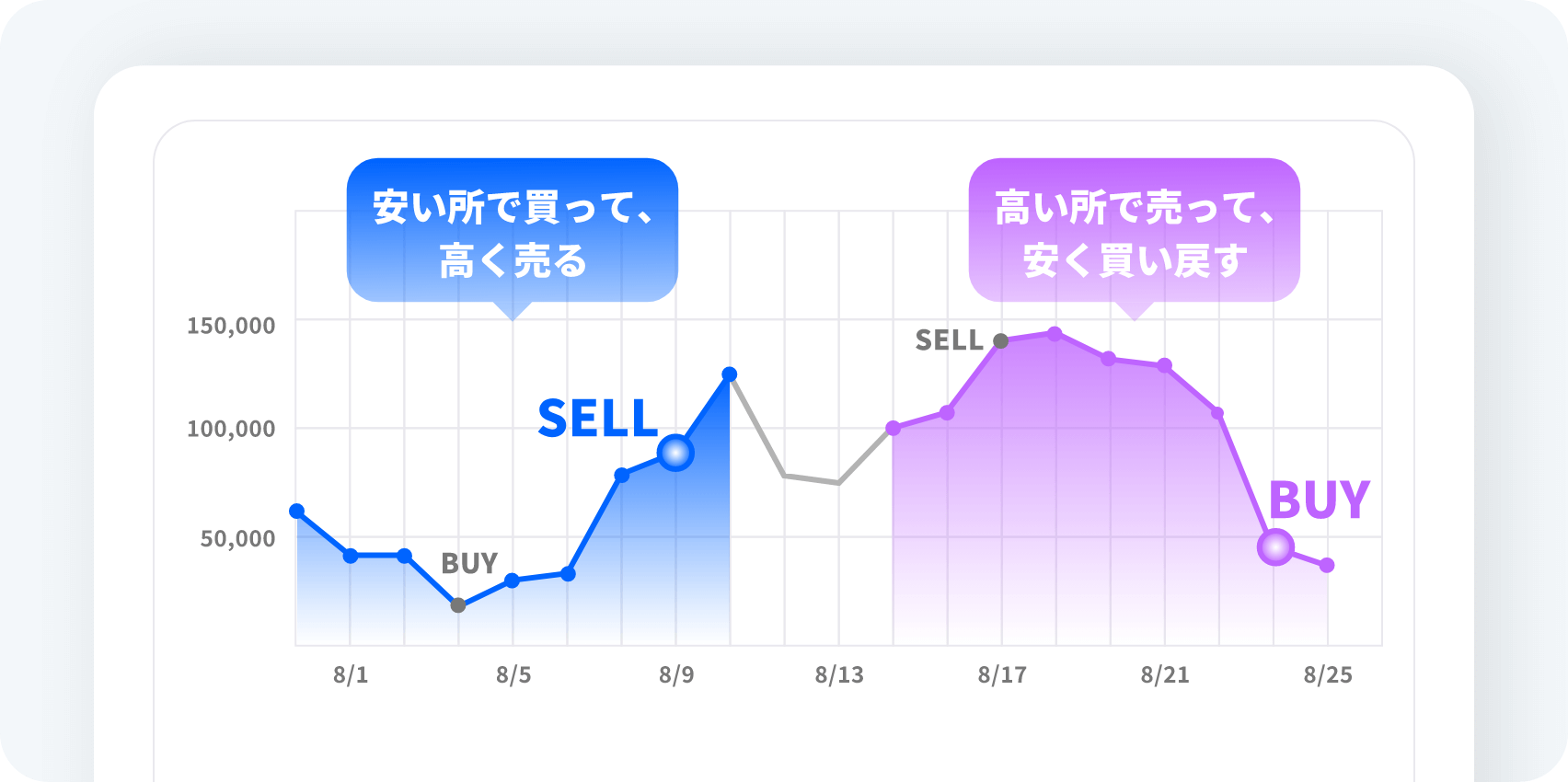The image size is (1568, 782).
Task: Click the 8/13 date label
Action: click(839, 675)
